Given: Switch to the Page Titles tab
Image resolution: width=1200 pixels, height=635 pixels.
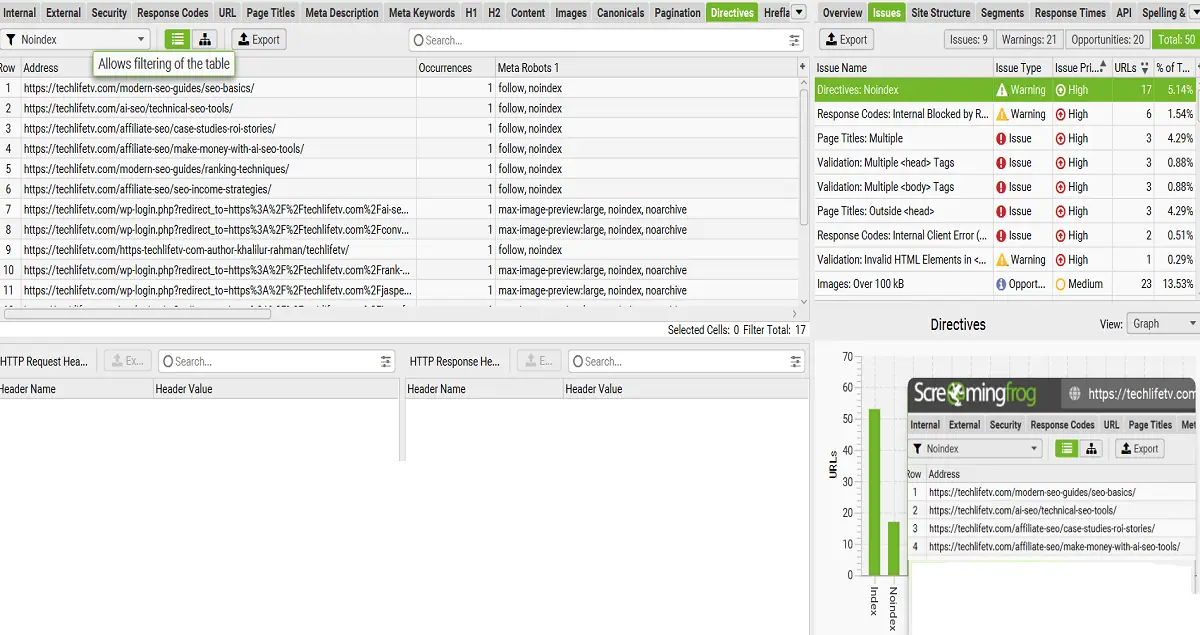Looking at the screenshot, I should tap(271, 13).
